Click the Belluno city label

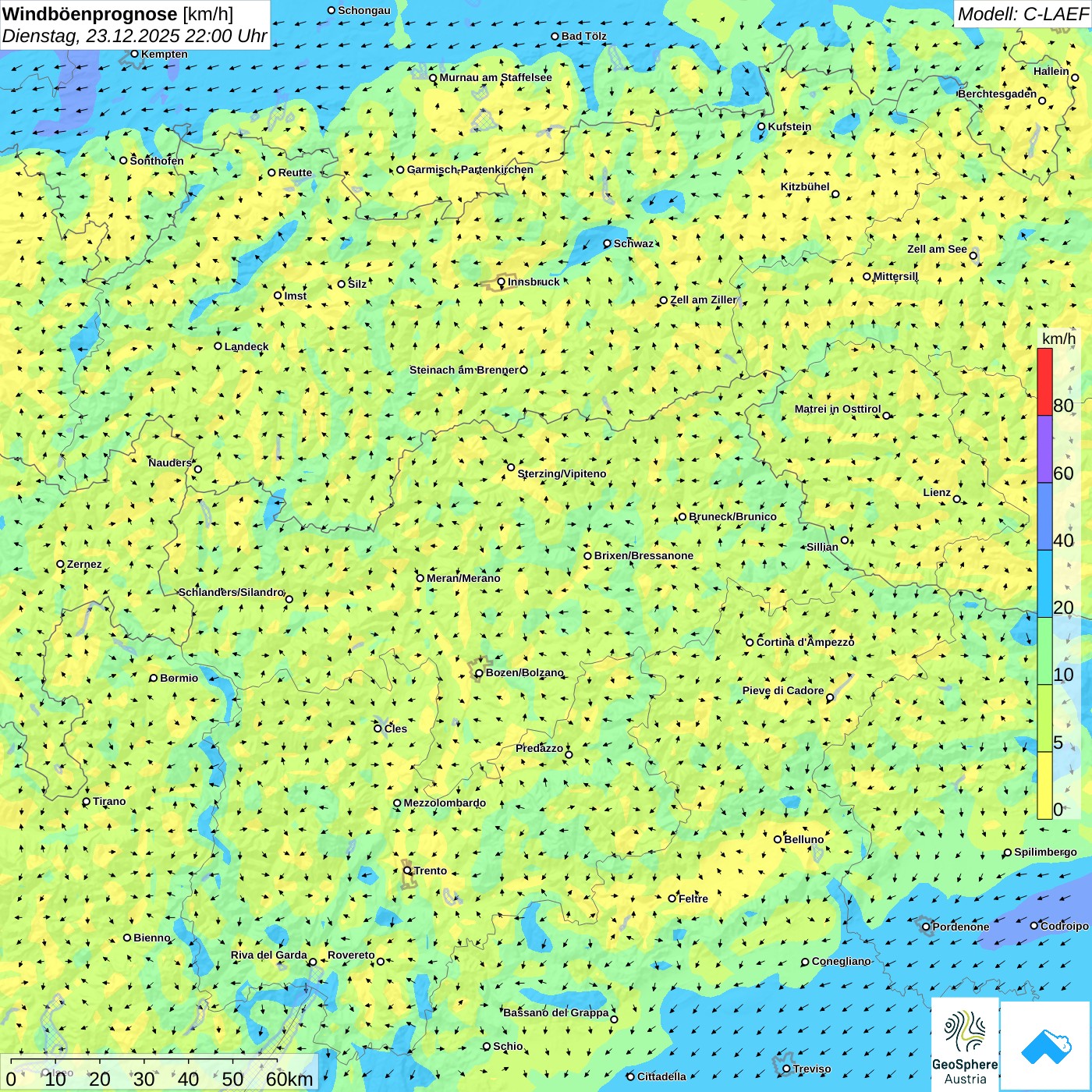coord(803,839)
